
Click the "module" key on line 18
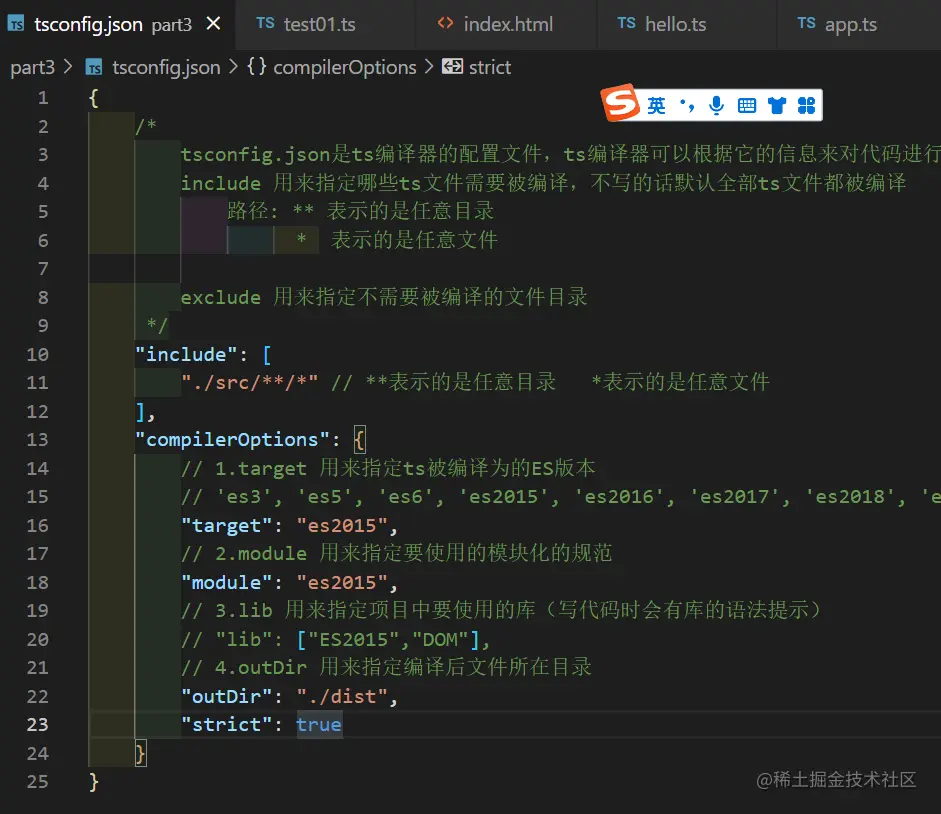[x=226, y=582]
